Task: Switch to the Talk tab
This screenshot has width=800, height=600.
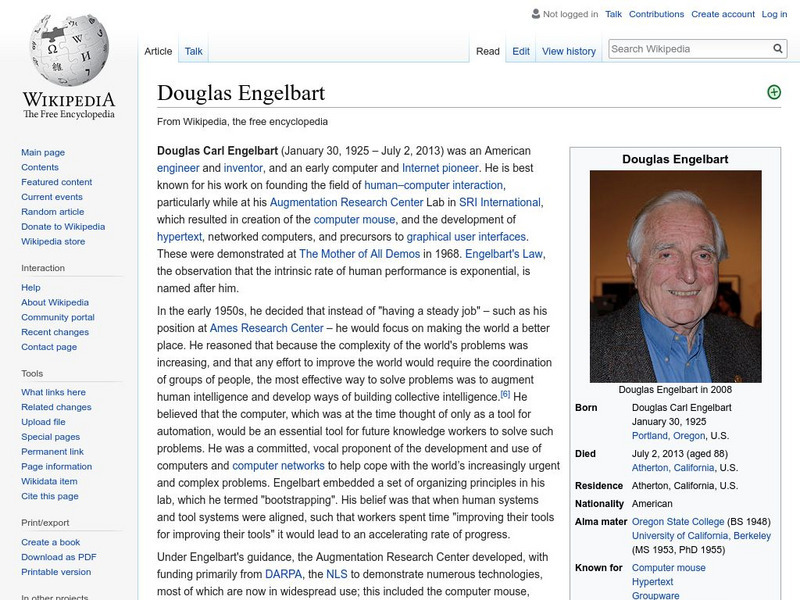Action: (x=193, y=51)
